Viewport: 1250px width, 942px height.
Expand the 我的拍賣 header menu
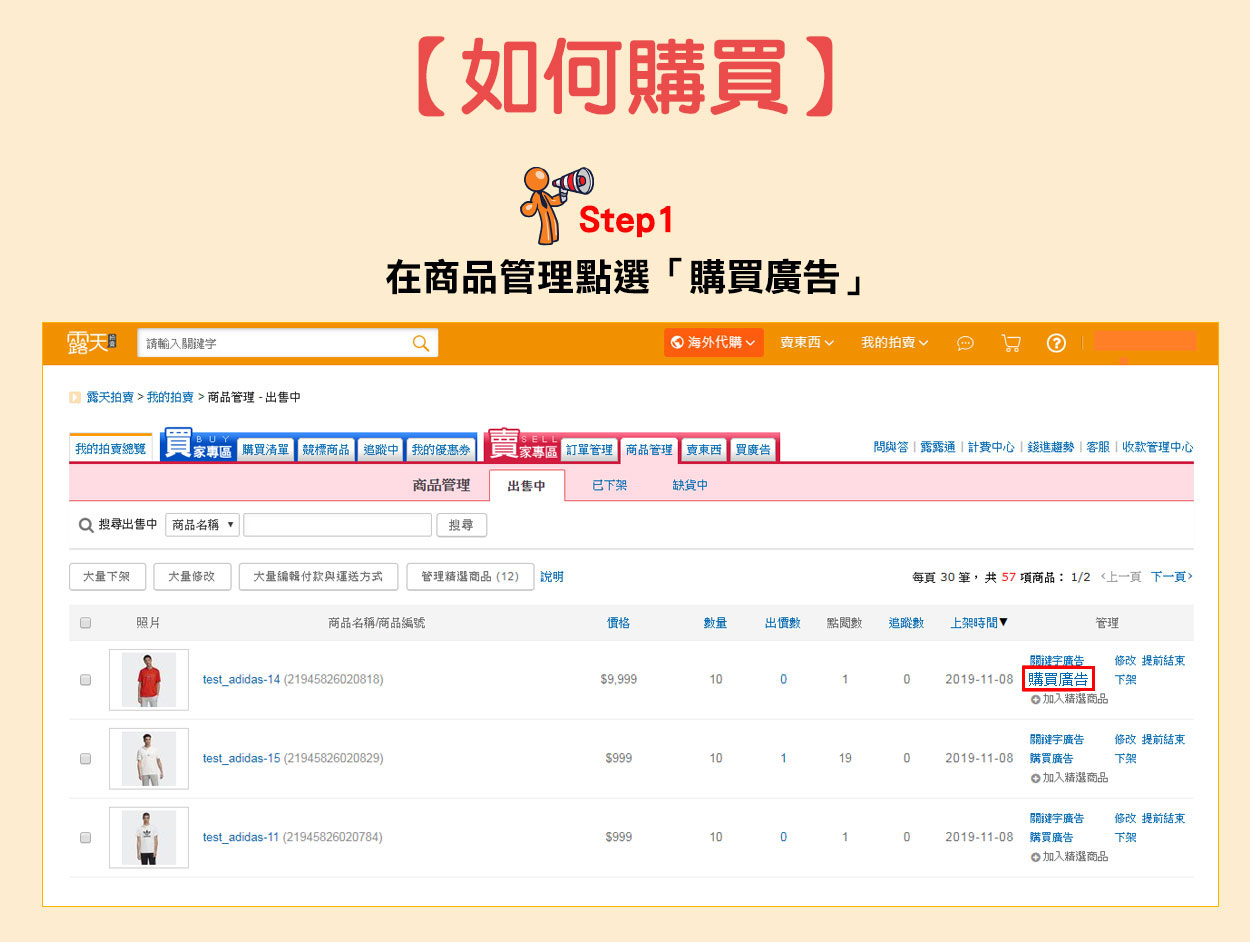coord(894,343)
